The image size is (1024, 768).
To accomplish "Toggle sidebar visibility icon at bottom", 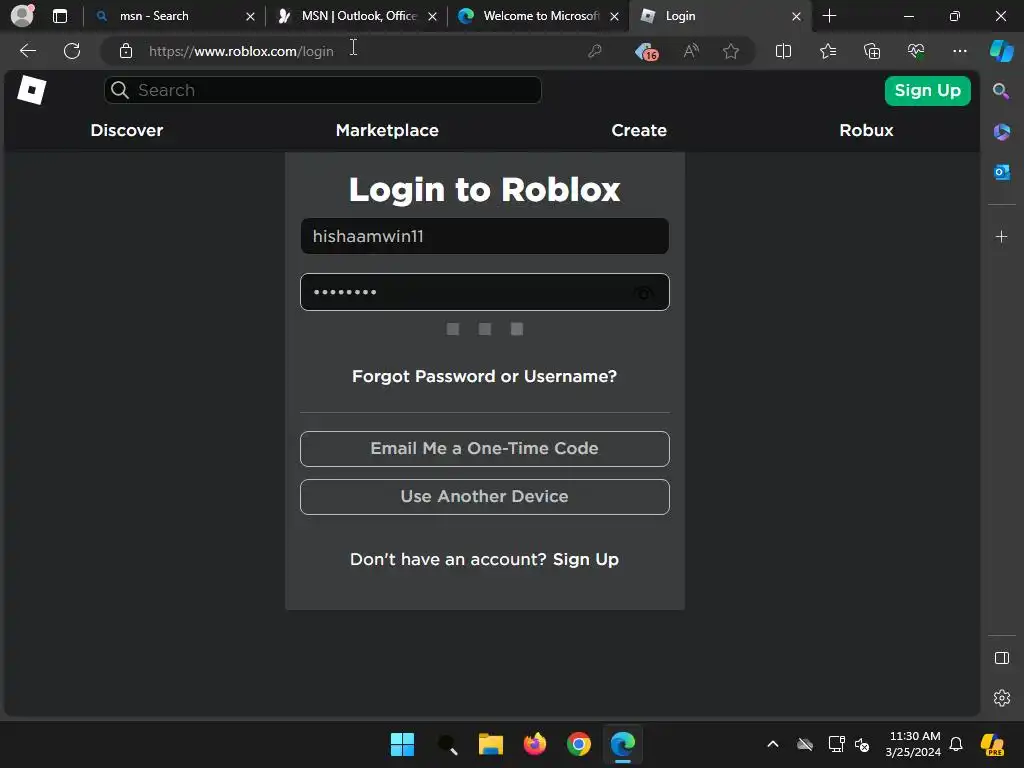I will point(1002,658).
